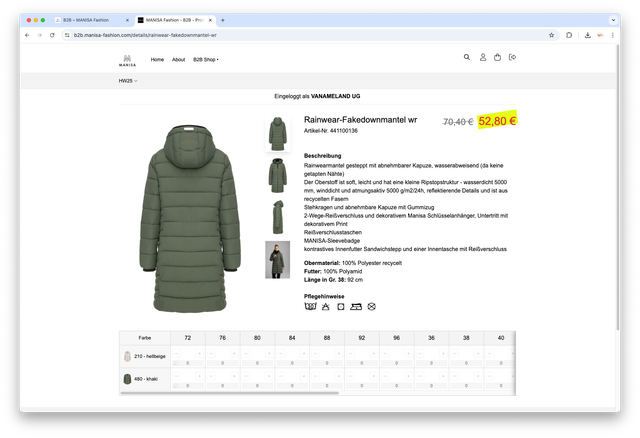Bookmark this page with the star icon
The width and height of the screenshot is (640, 438).
click(551, 34)
